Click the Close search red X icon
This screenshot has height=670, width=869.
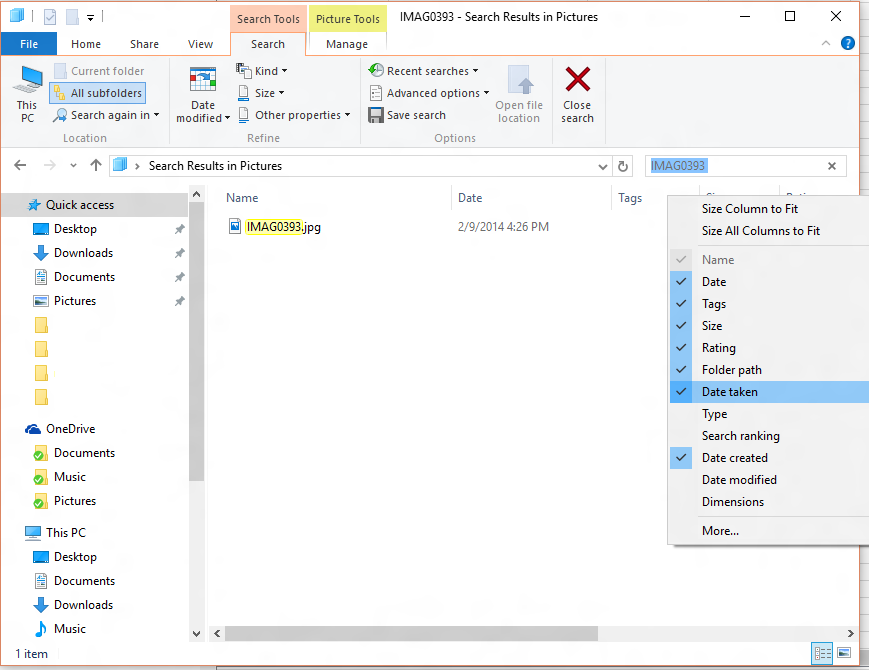[x=577, y=80]
